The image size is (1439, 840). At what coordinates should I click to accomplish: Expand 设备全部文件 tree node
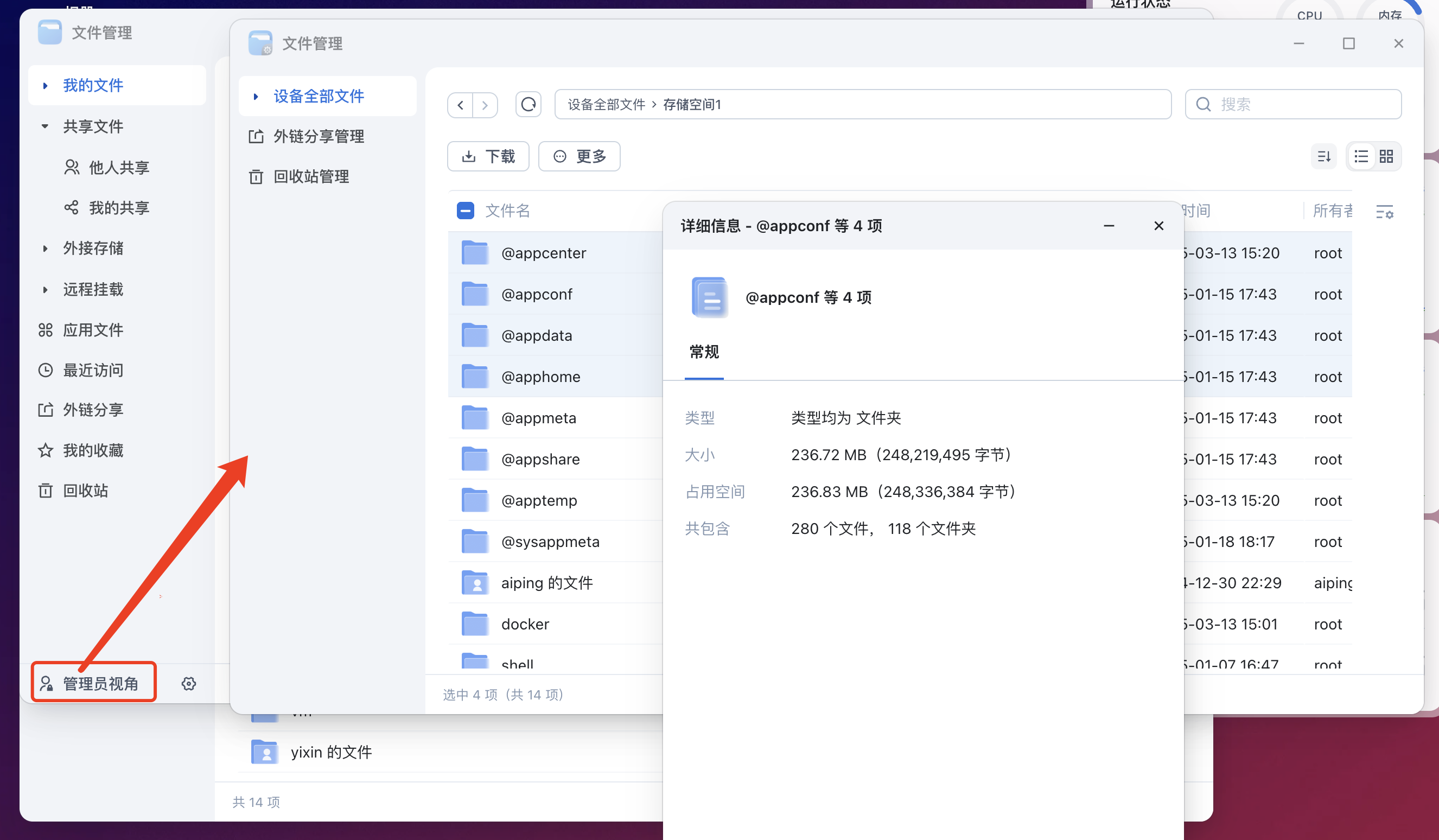coord(256,97)
